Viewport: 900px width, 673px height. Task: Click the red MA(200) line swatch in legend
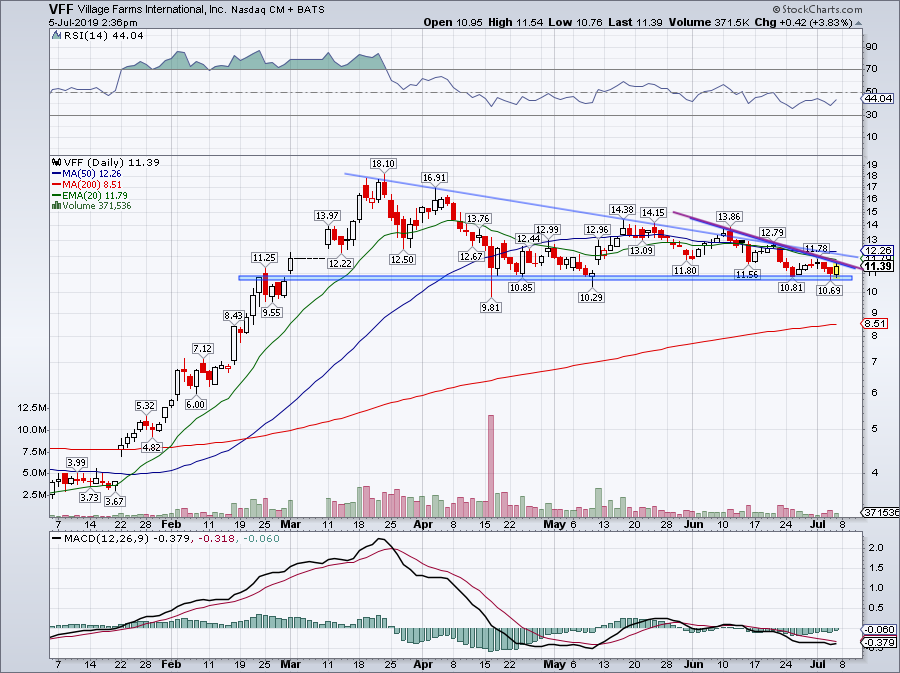click(x=56, y=185)
